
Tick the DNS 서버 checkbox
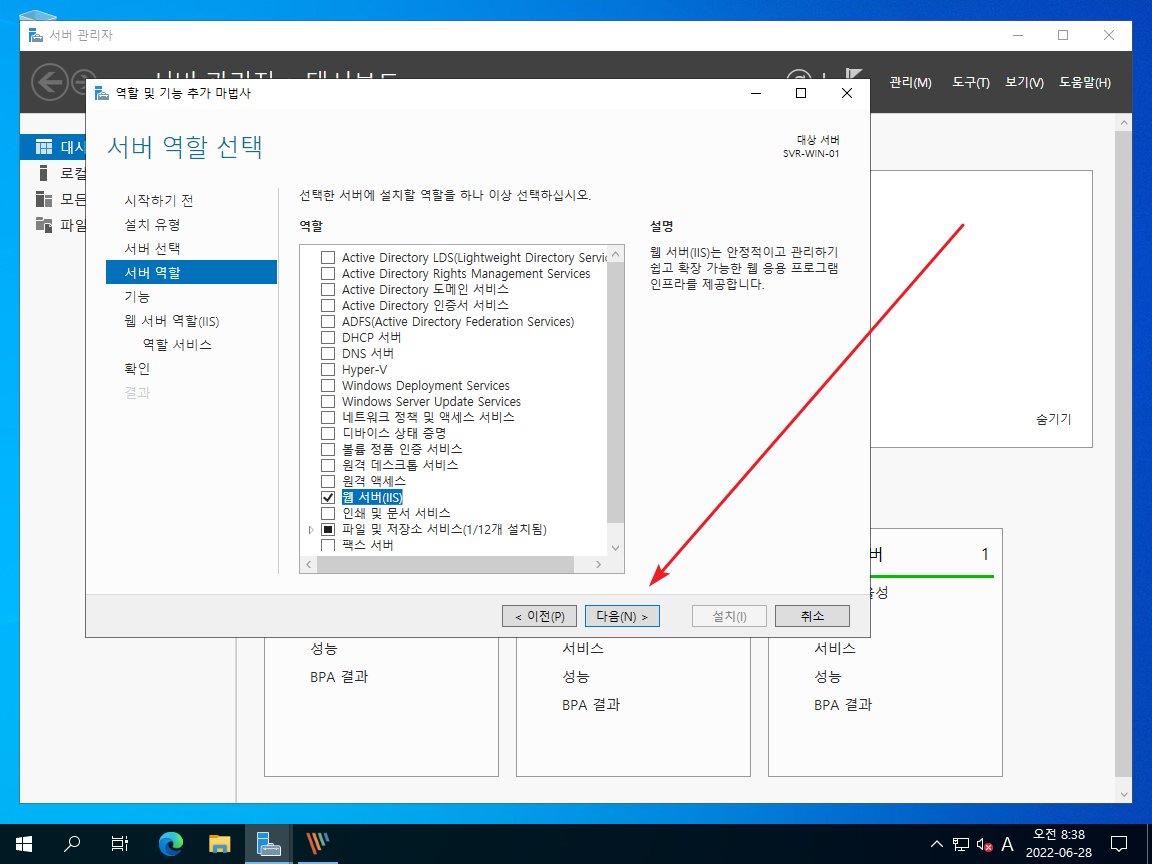[x=328, y=353]
